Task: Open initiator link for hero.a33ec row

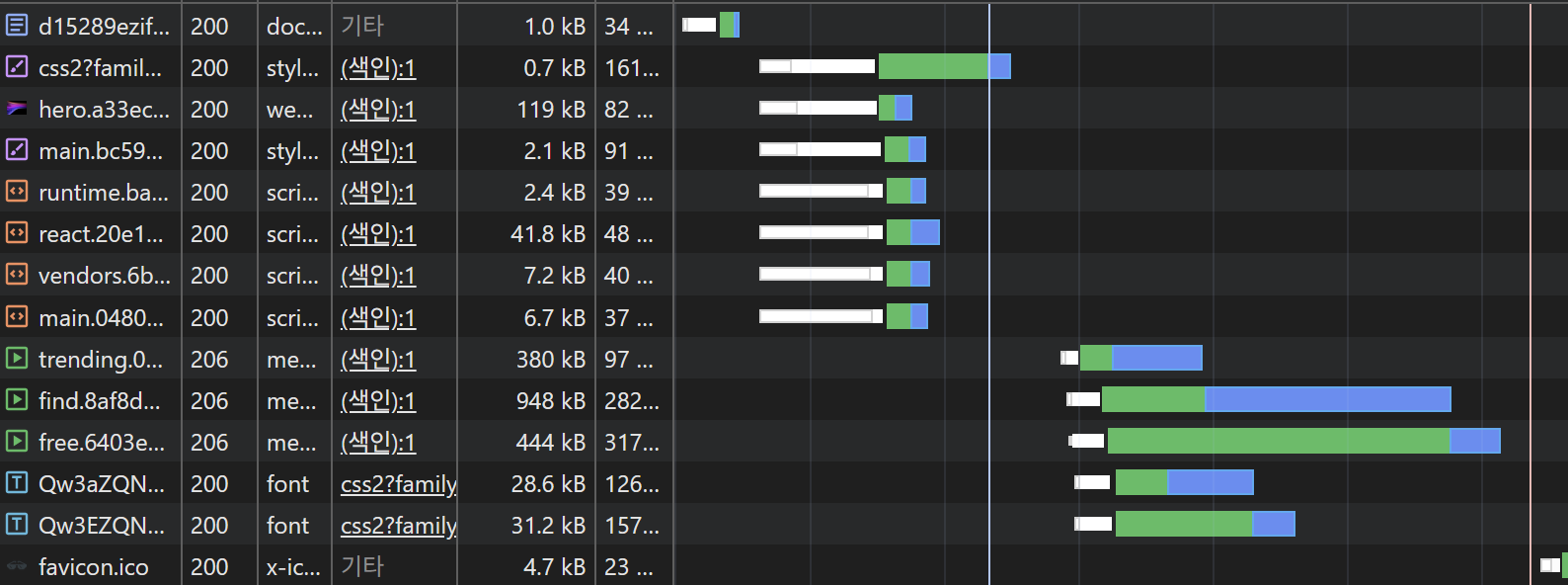Action: click(378, 109)
